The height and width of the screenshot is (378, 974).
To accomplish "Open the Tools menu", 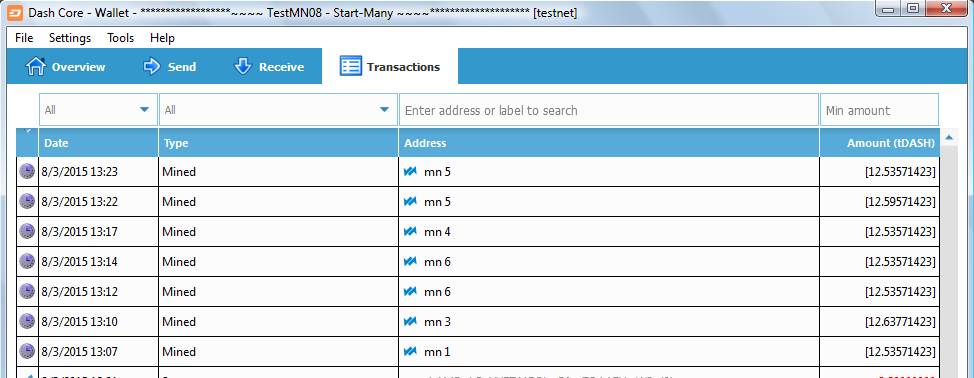I will tap(121, 38).
